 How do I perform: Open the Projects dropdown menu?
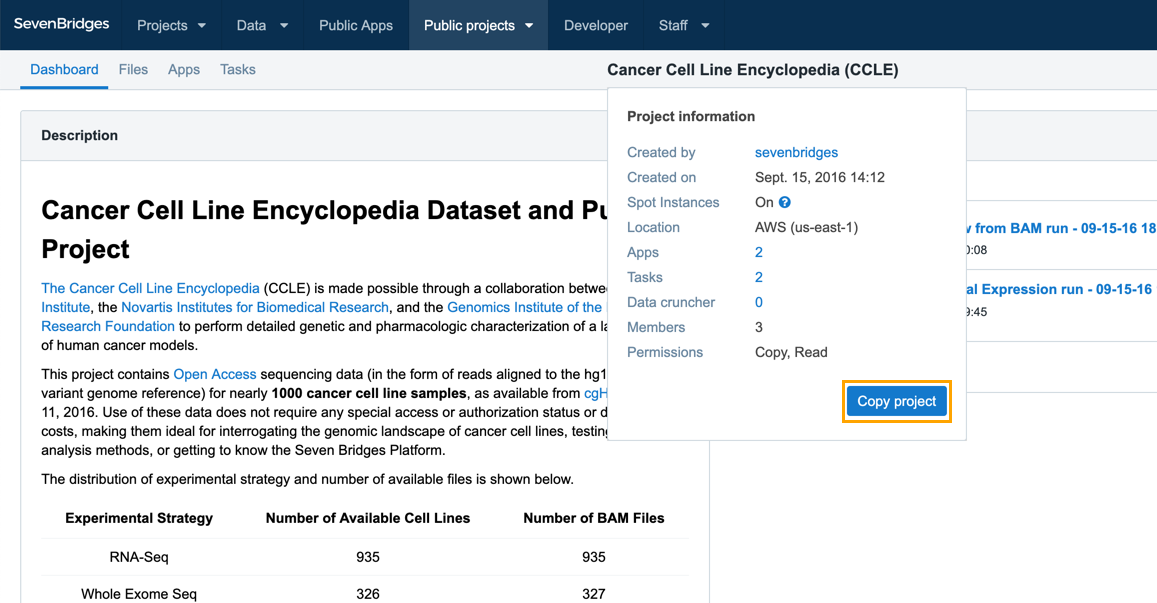171,25
